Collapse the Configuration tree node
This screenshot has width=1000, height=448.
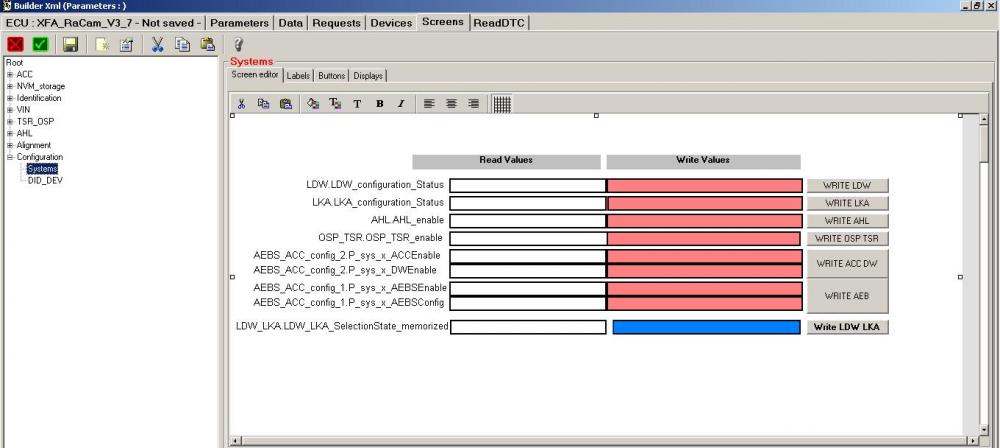[x=10, y=157]
